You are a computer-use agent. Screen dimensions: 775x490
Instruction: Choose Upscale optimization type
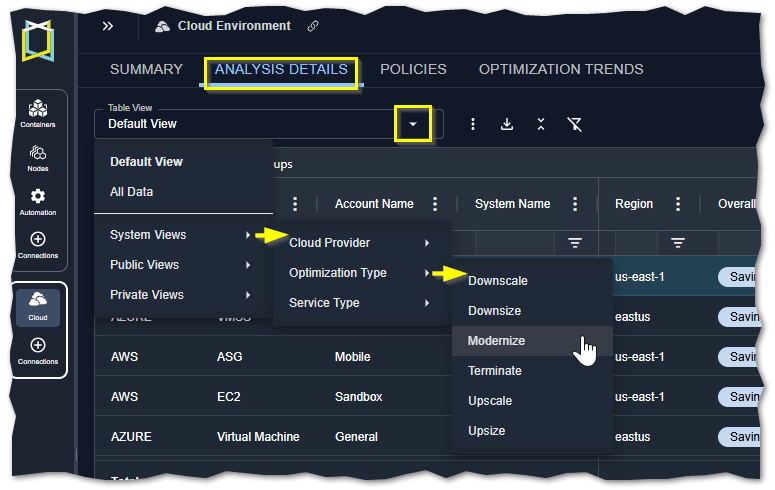click(x=532, y=401)
